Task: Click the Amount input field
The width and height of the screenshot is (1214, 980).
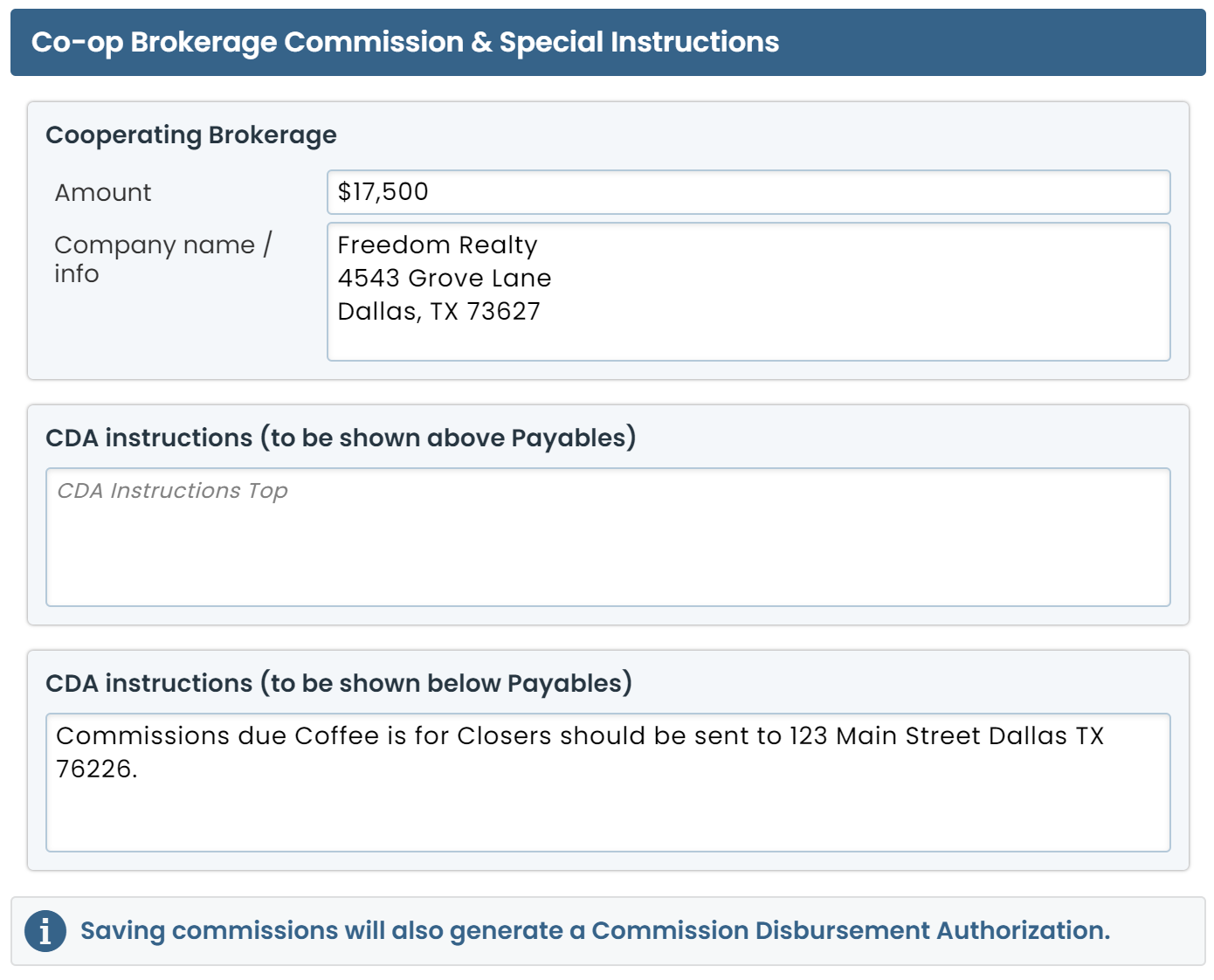Action: (x=748, y=192)
